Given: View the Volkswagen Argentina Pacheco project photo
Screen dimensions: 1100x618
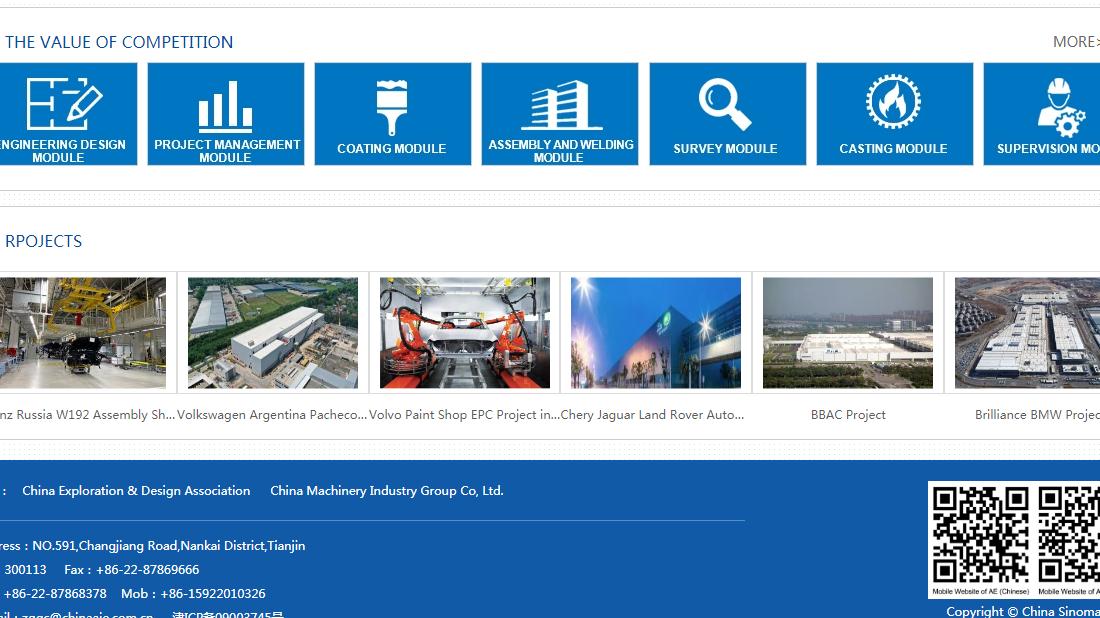Looking at the screenshot, I should [273, 333].
